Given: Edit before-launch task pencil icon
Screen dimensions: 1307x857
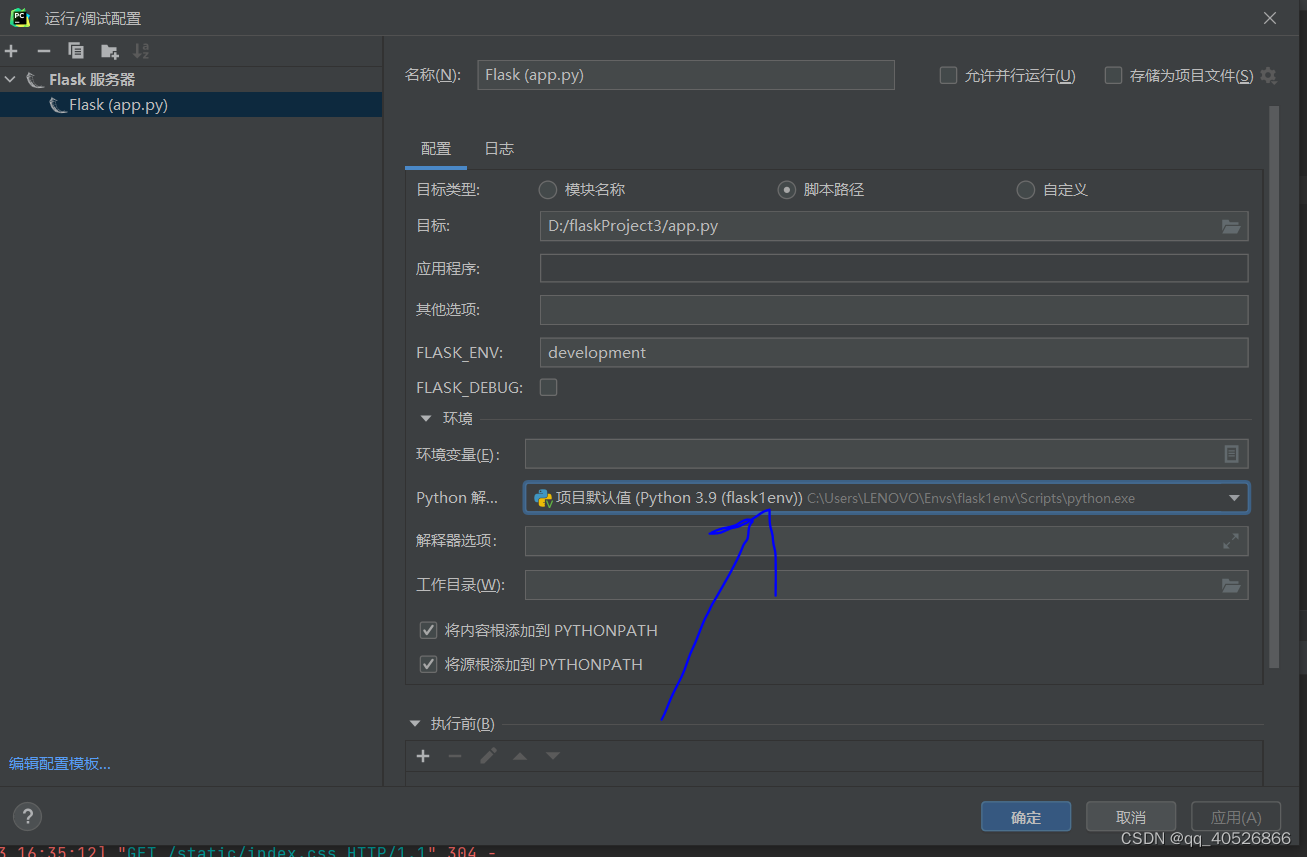Looking at the screenshot, I should click(488, 756).
